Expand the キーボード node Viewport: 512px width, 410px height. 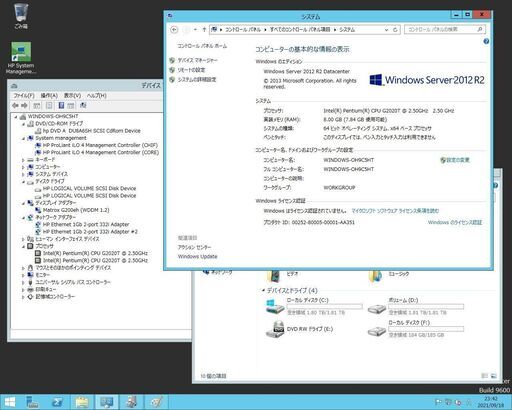pyautogui.click(x=23, y=160)
